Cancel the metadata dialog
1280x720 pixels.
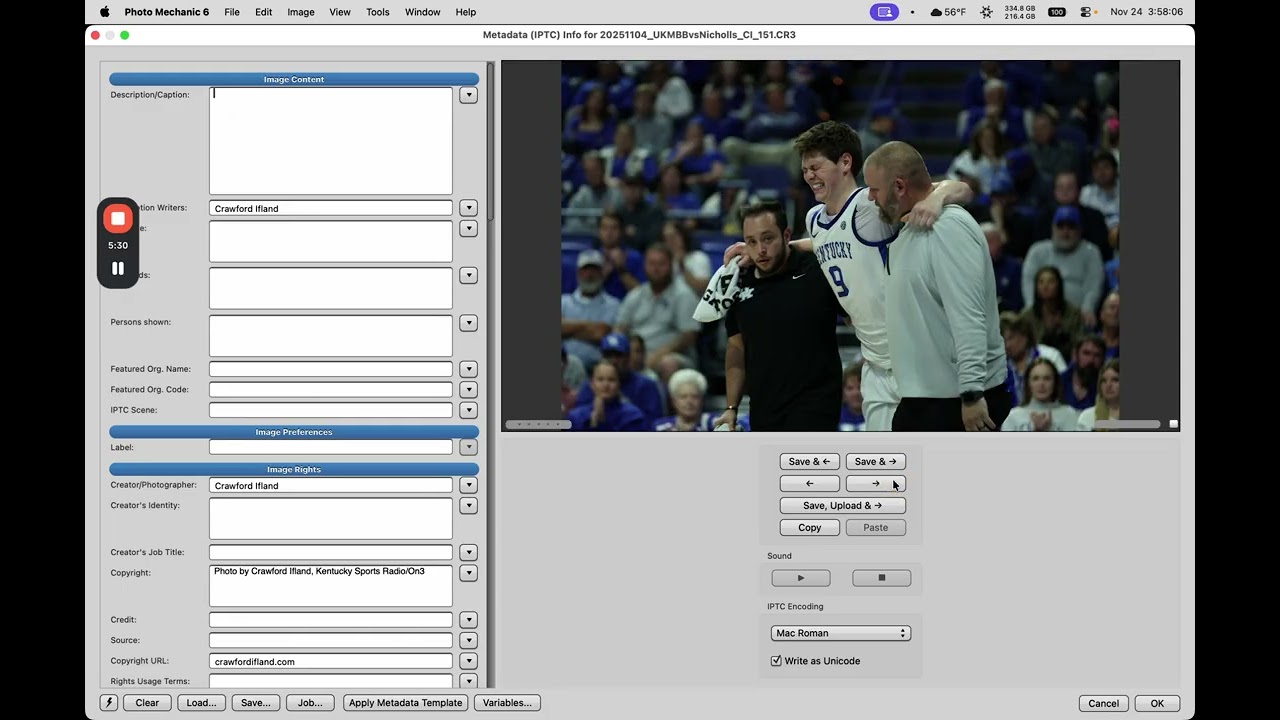tap(1104, 703)
